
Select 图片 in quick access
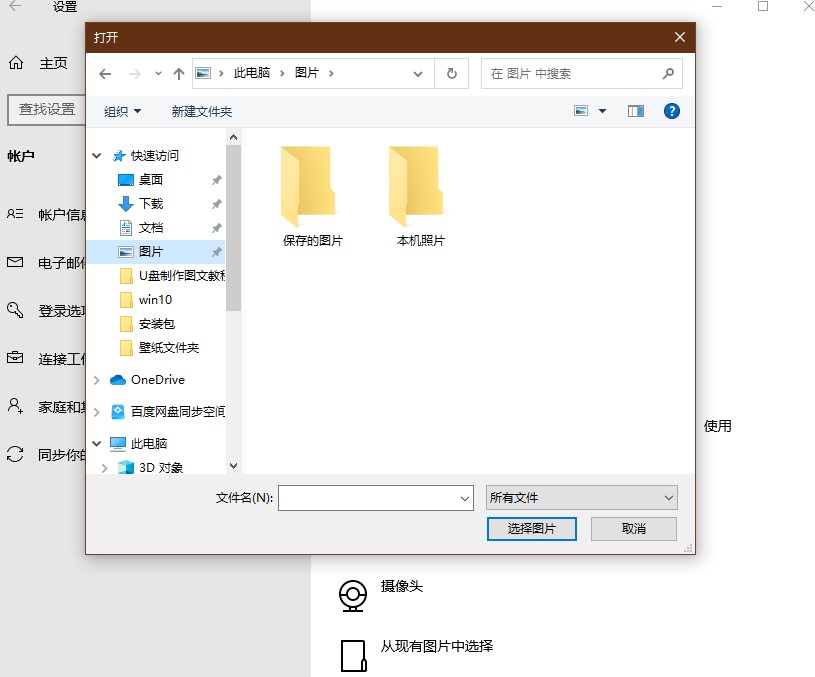[x=151, y=252]
